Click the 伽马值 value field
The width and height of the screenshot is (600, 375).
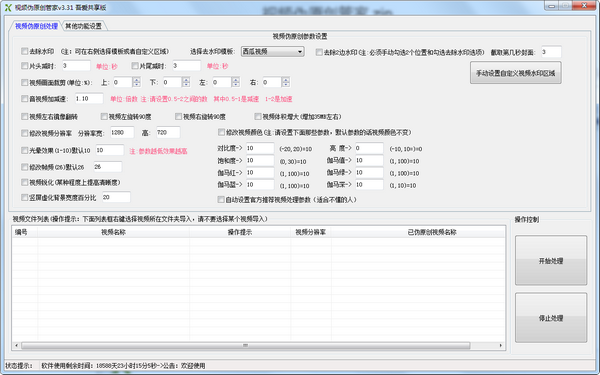(x=369, y=160)
